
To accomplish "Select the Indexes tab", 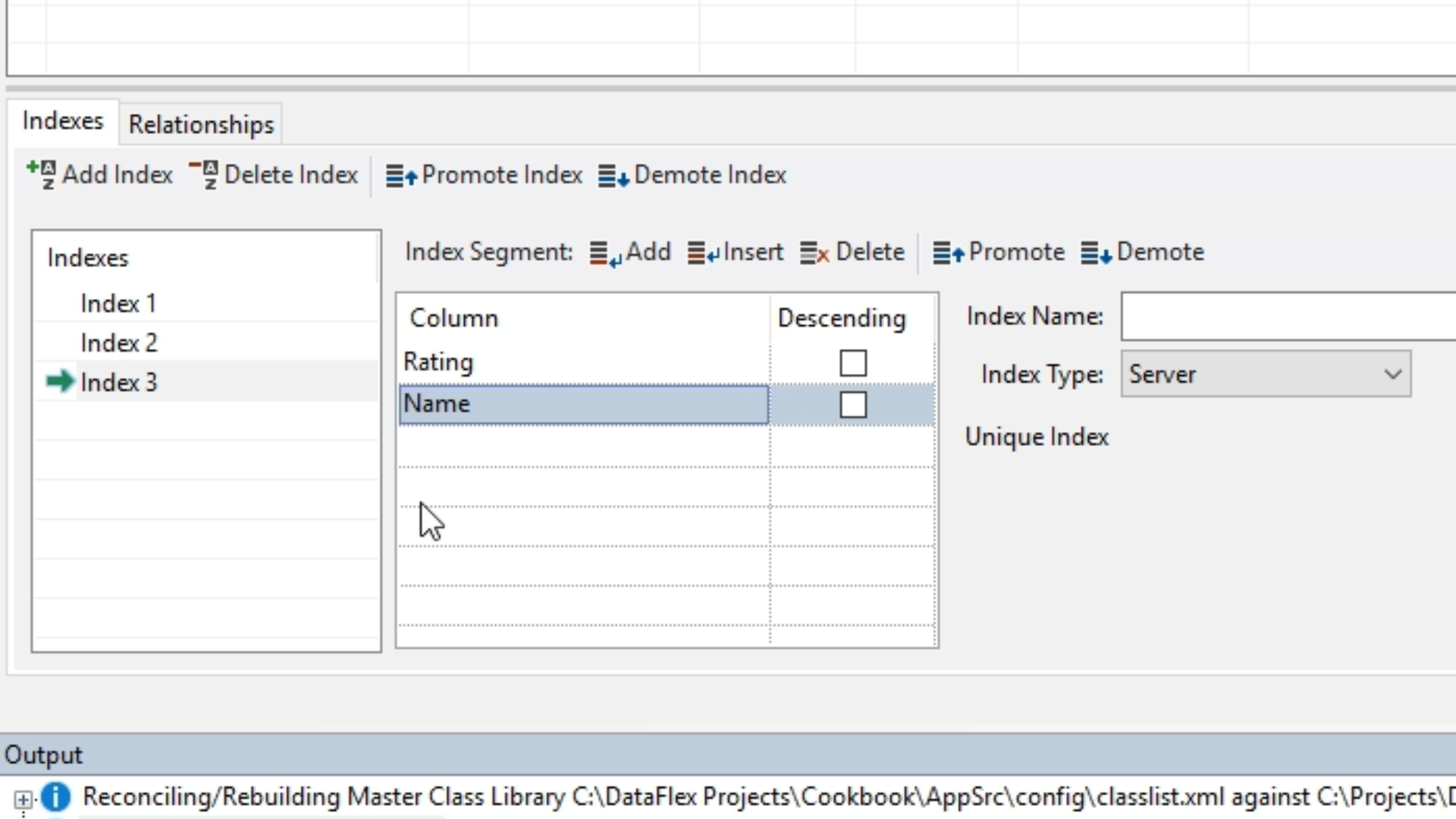I will (63, 121).
